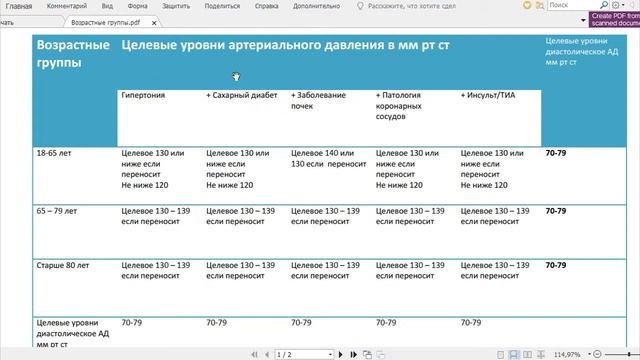Click the orange heart icon

[x=527, y=5]
